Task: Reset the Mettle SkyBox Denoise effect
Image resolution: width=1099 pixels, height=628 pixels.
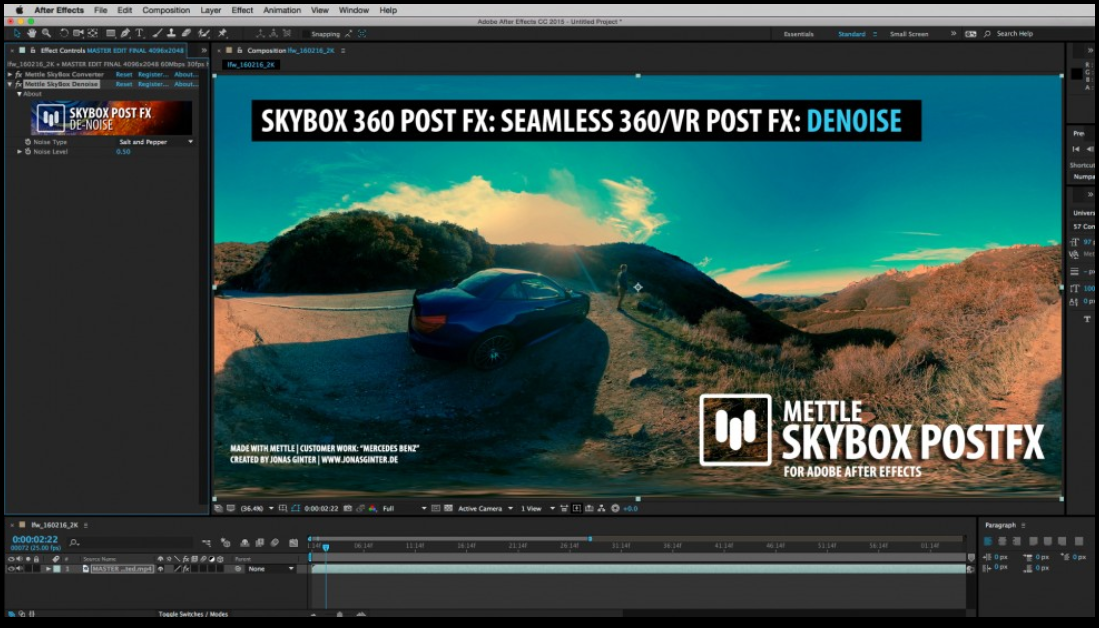Action: tap(124, 84)
